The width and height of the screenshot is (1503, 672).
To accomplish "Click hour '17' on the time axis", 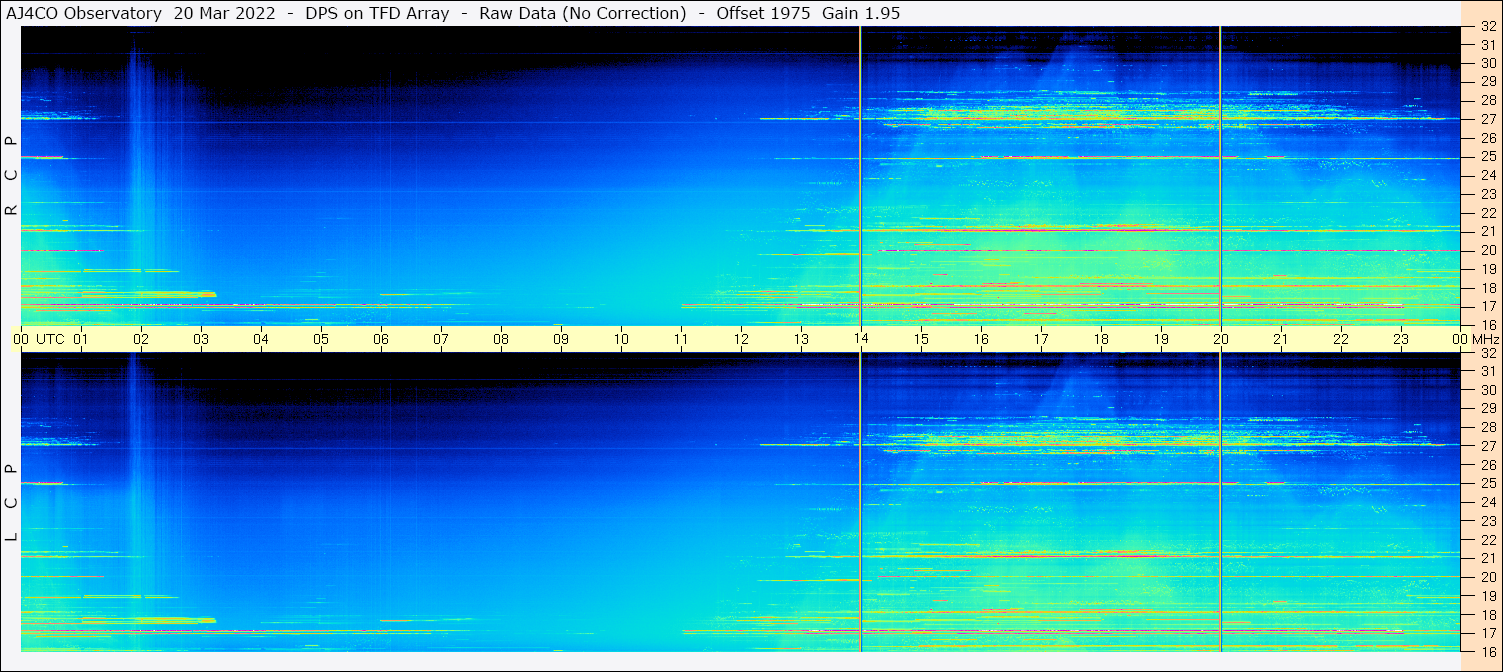I will click(1041, 339).
